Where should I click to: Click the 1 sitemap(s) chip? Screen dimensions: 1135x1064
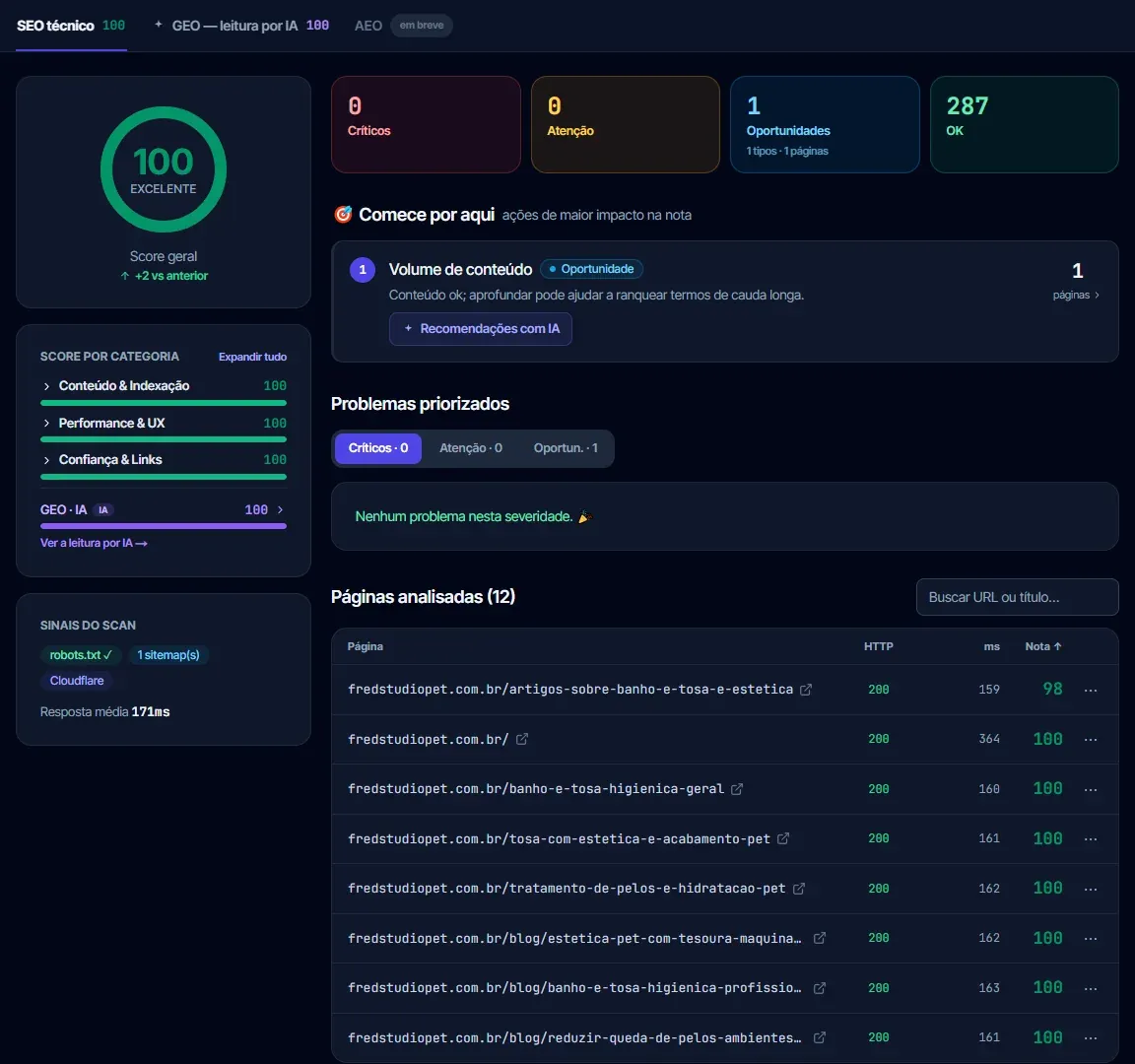tap(167, 655)
